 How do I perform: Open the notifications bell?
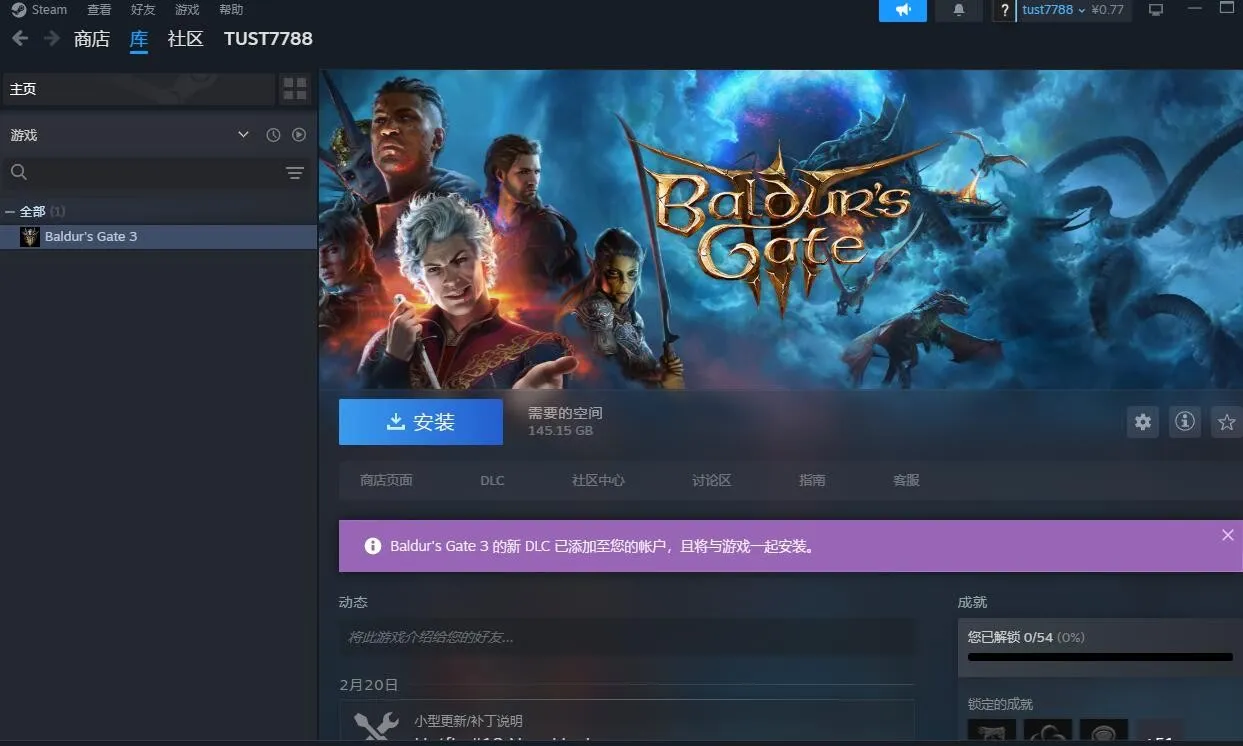pos(959,10)
